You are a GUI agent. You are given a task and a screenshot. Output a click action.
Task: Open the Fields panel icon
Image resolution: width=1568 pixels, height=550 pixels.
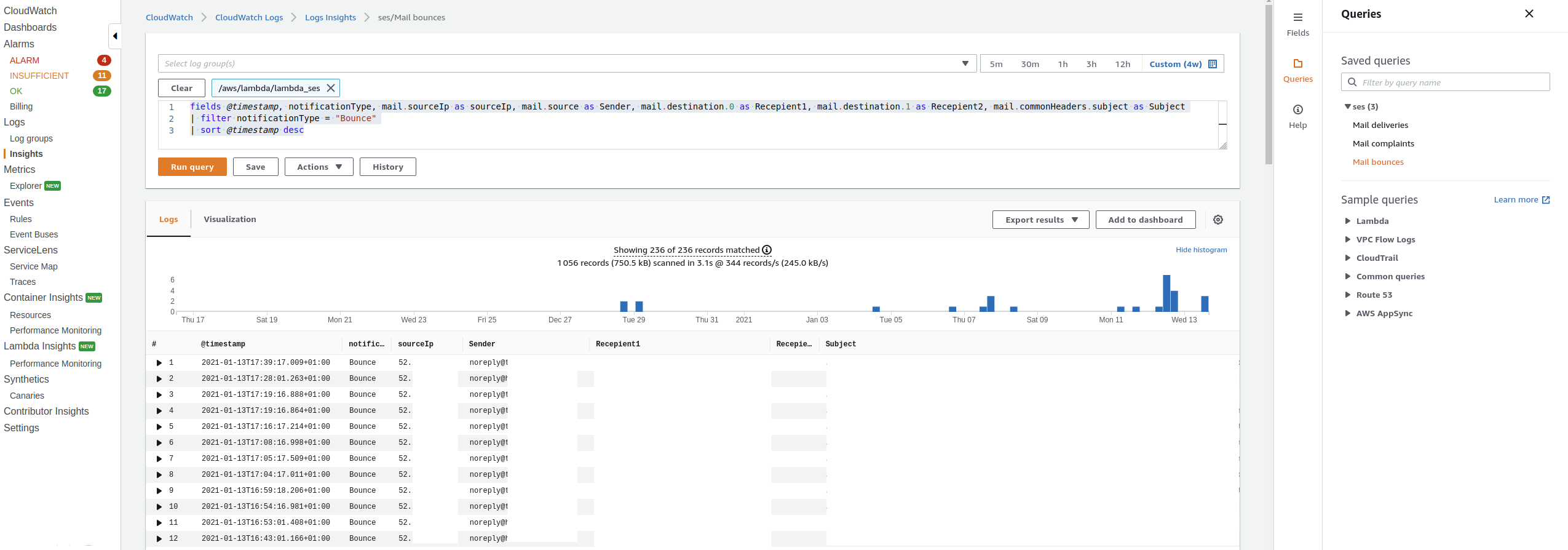click(1297, 18)
